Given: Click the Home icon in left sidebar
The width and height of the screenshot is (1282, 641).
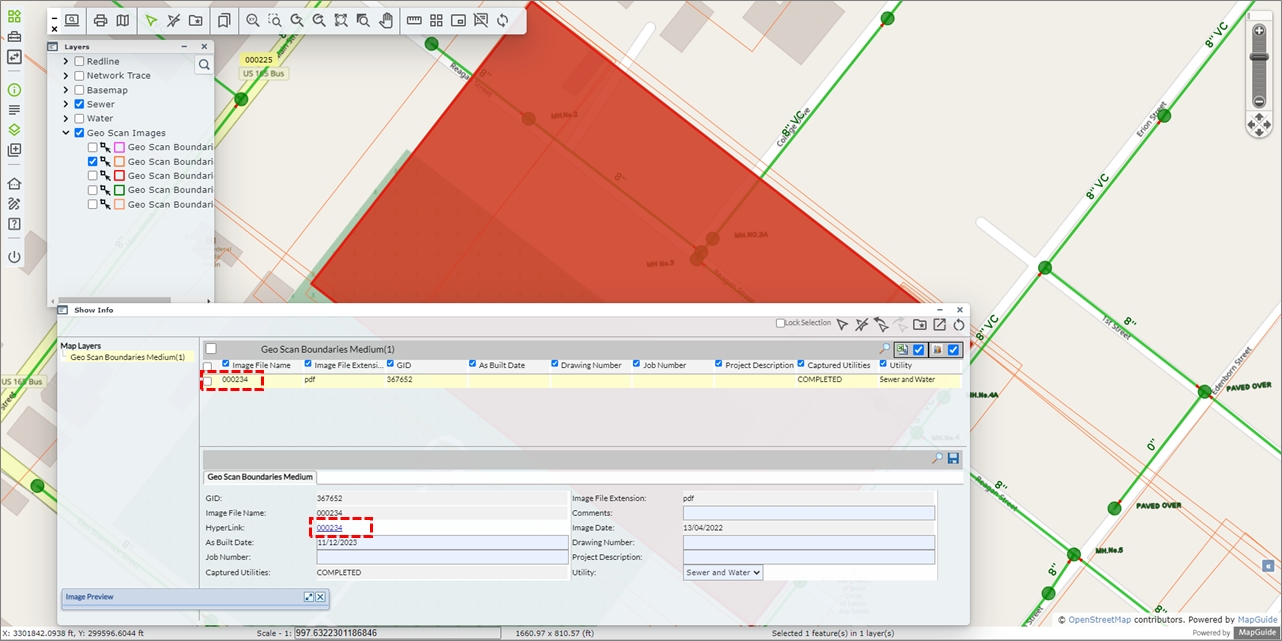Looking at the screenshot, I should coord(14,183).
